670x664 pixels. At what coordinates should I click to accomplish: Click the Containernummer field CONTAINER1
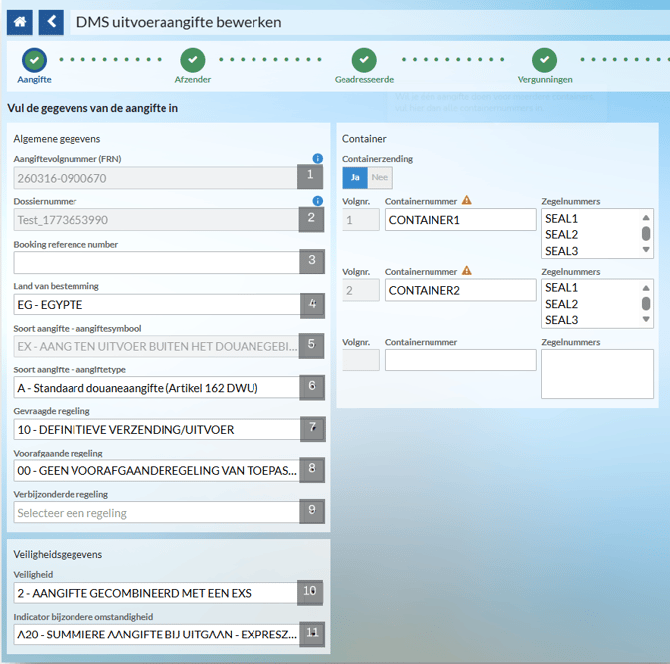(461, 220)
